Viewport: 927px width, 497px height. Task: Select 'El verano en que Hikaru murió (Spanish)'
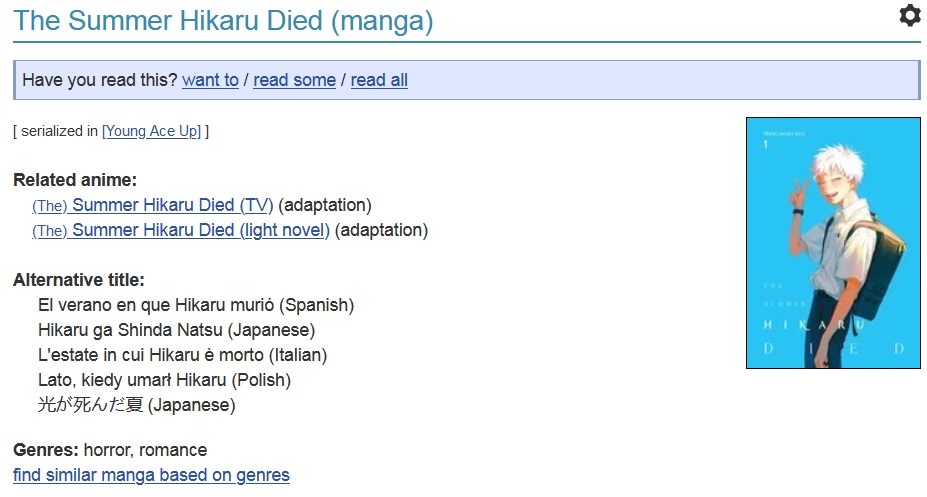coord(196,305)
